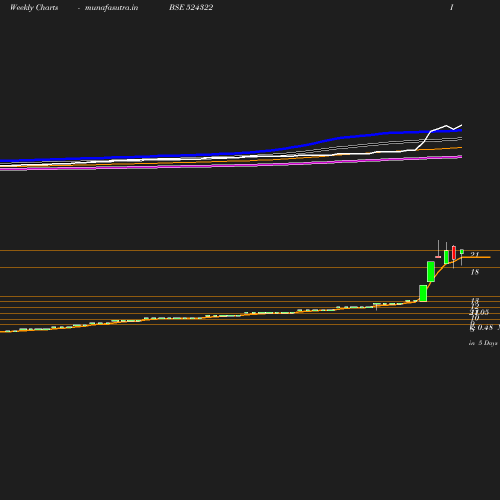This screenshot has height=500, width=500.
Task: Click the small pink doji candle
Action: (x=438, y=257)
